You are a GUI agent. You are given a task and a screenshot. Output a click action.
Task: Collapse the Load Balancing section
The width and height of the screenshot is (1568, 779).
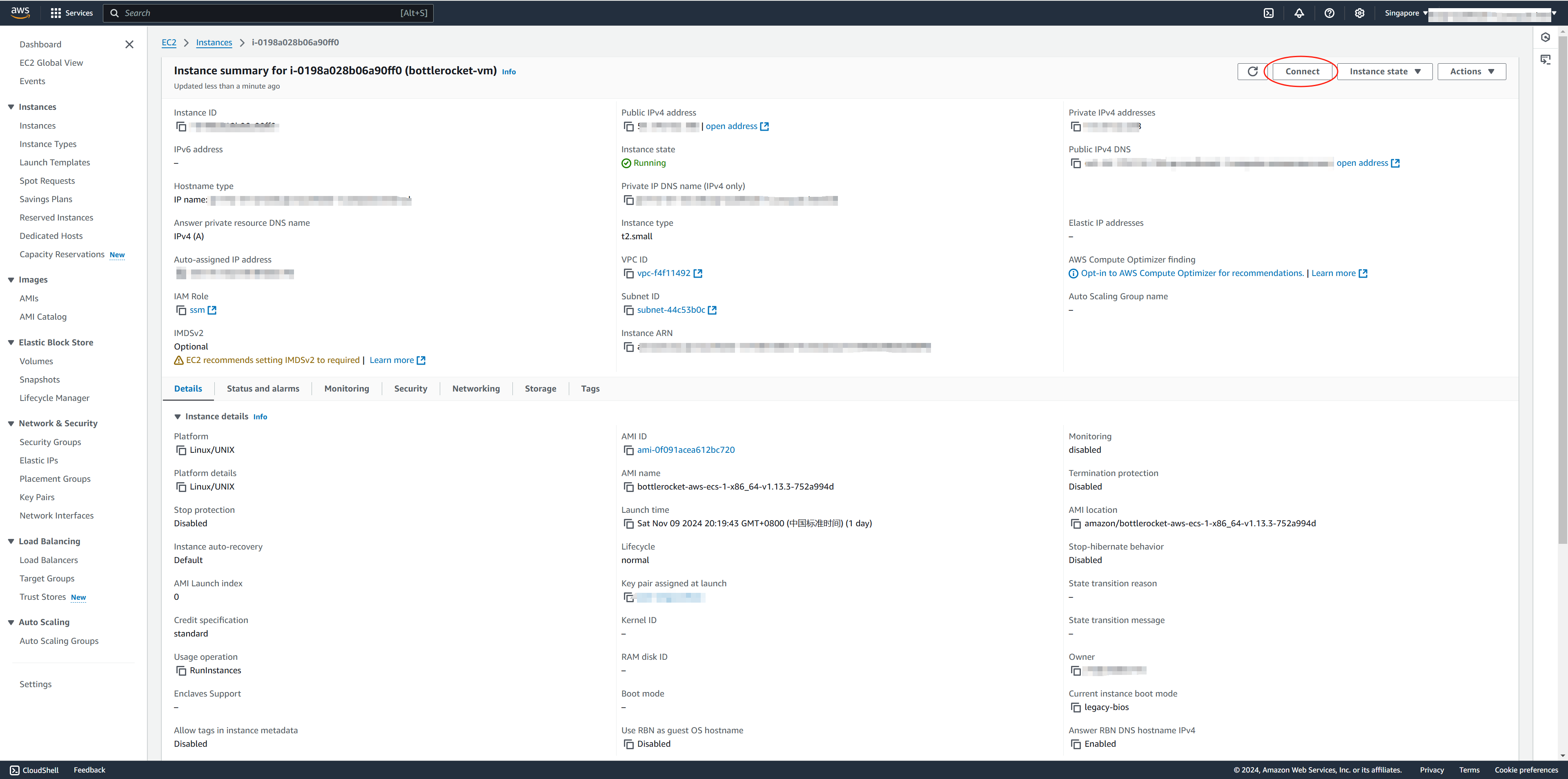pos(11,542)
